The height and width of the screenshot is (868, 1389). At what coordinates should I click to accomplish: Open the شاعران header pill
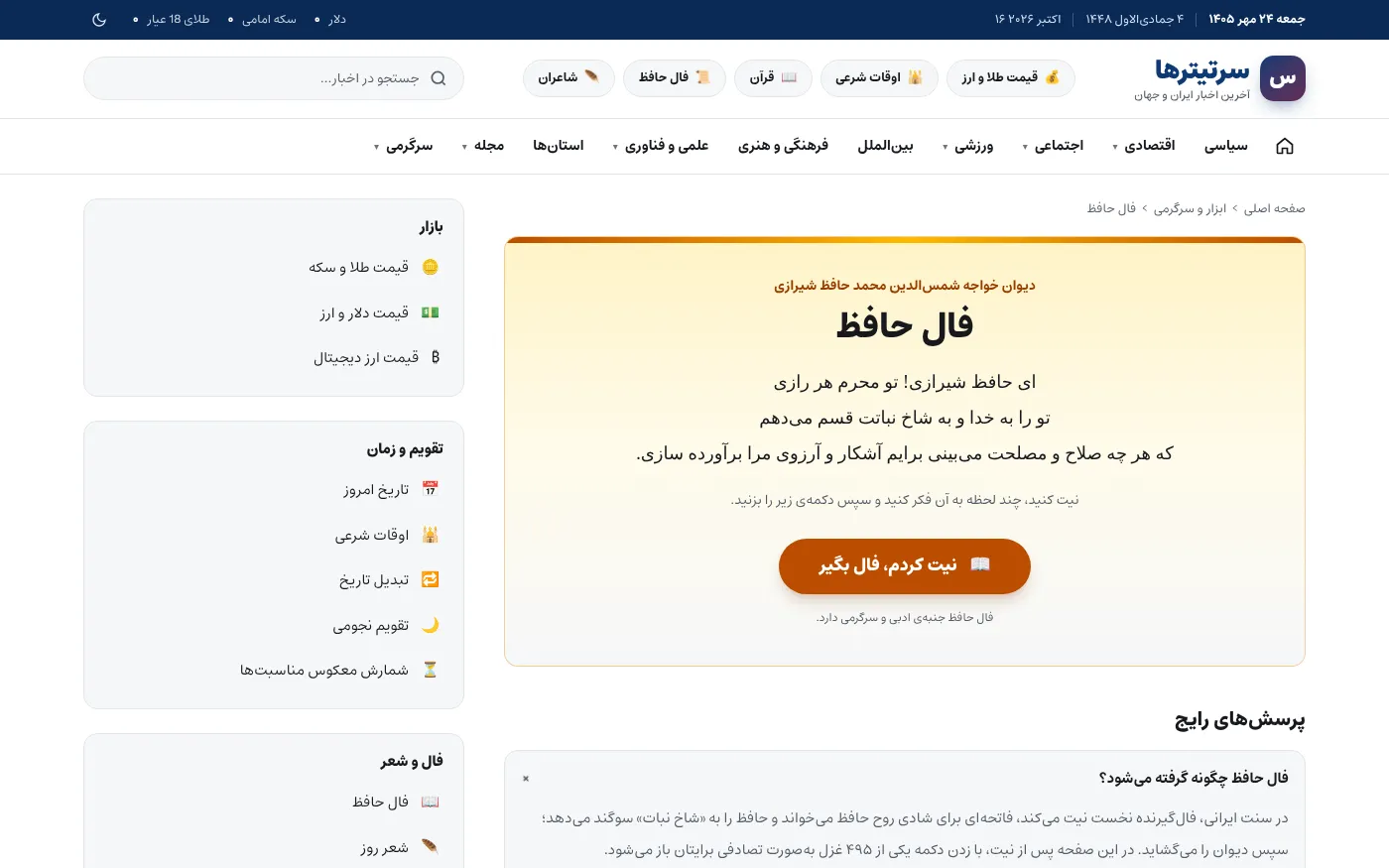point(568,77)
